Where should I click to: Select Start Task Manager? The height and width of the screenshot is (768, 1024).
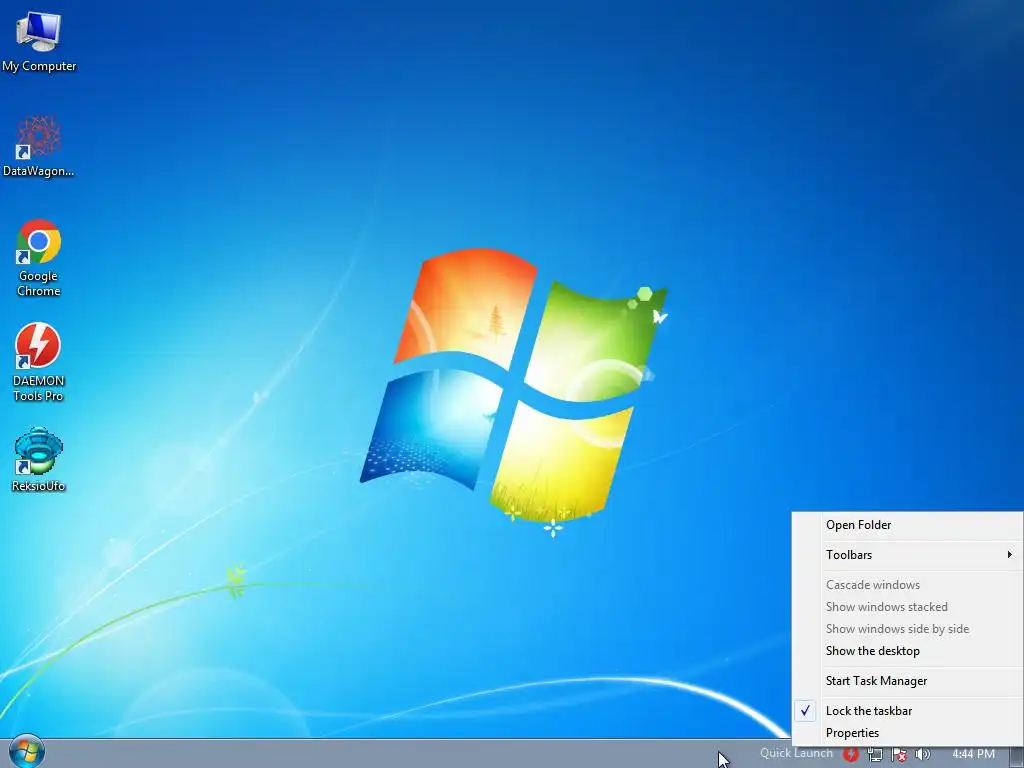pos(908,681)
